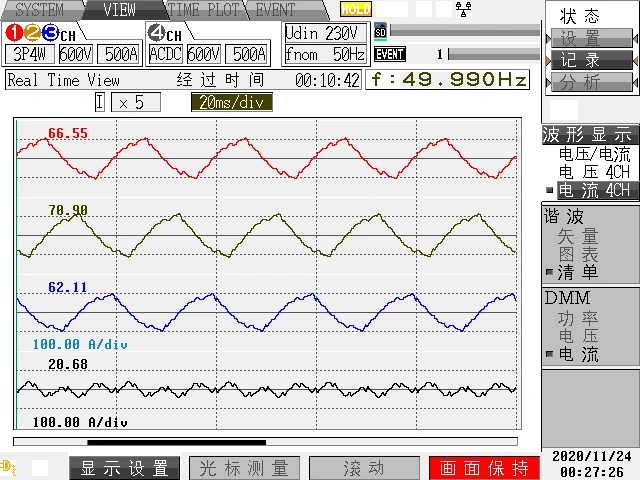Open the 20ms/div time scale selector
The height and width of the screenshot is (480, 640).
point(232,102)
